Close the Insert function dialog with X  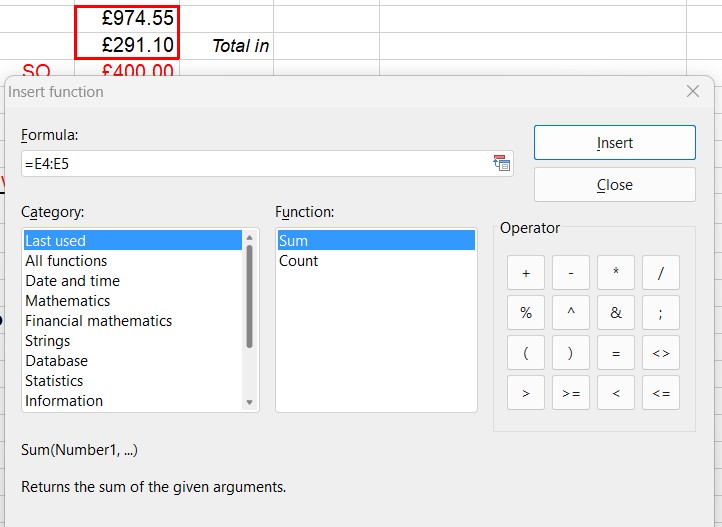point(693,92)
